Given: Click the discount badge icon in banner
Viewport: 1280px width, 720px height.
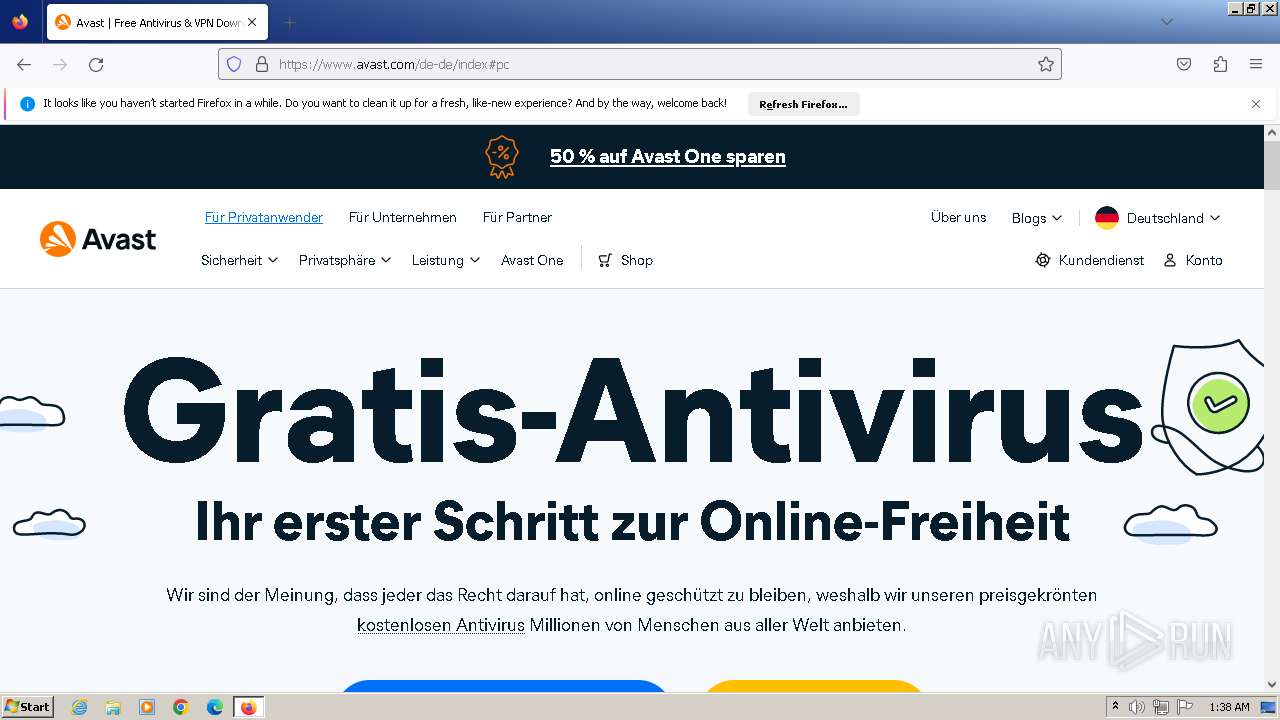Looking at the screenshot, I should point(502,157).
